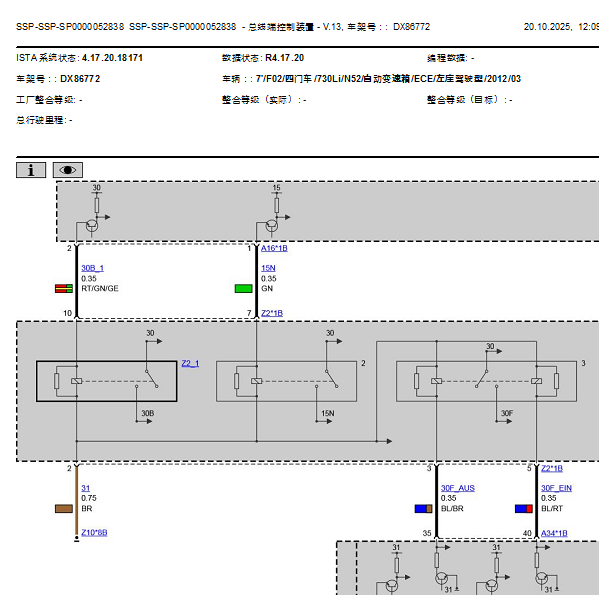This screenshot has height=595, width=599.
Task: Select pin number 40 at the bottom connector
Action: [527, 533]
